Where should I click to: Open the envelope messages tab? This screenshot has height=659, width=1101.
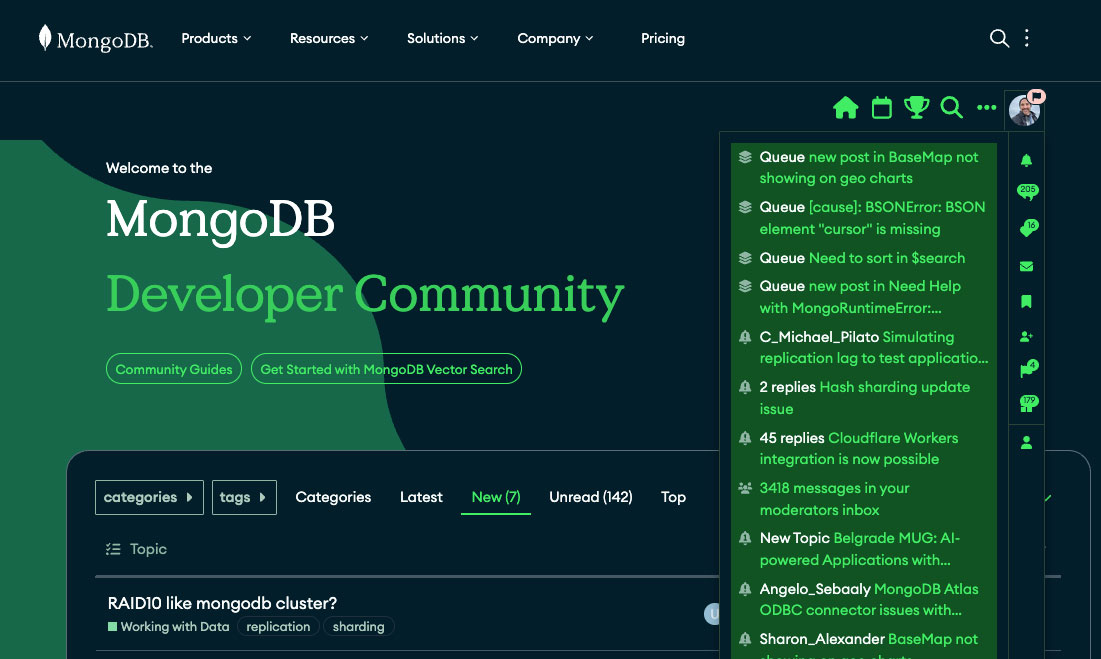(x=1026, y=266)
